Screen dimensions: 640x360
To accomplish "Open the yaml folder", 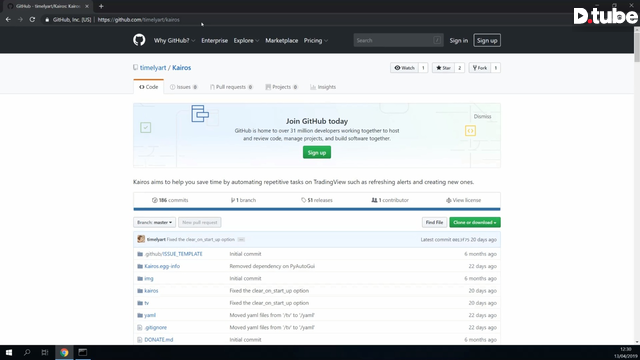I will pos(150,315).
